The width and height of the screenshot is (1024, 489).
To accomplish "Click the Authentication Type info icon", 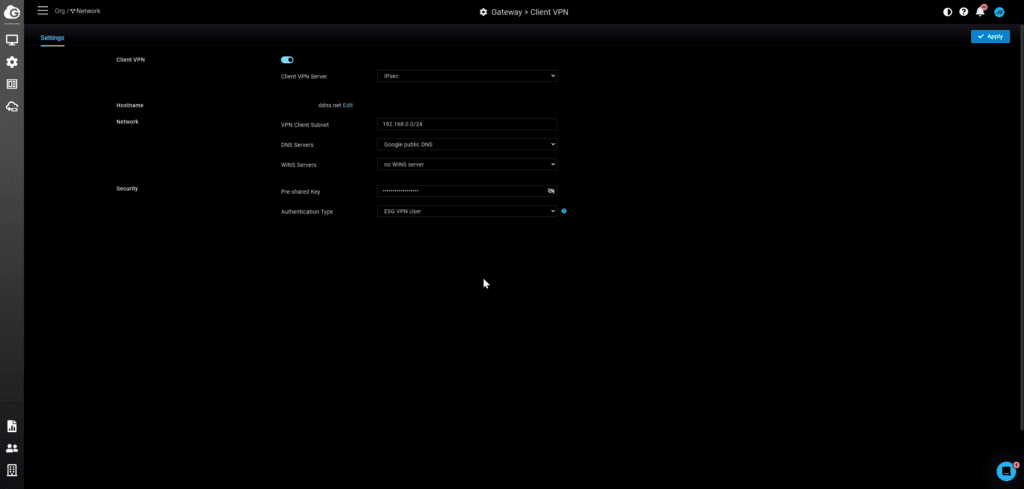I will click(x=564, y=211).
